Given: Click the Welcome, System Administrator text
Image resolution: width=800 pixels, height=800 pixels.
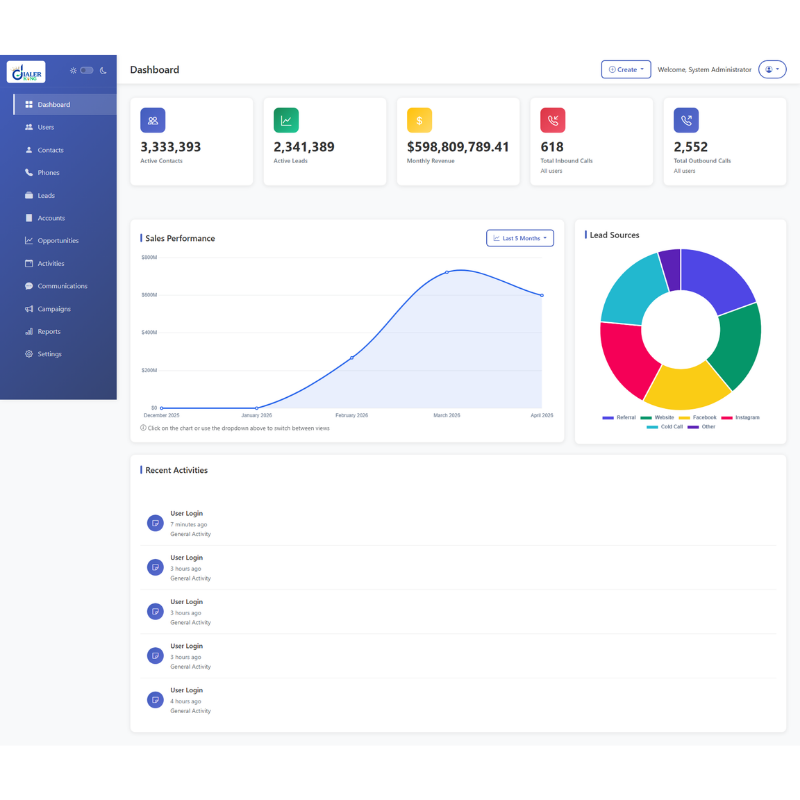Looking at the screenshot, I should (704, 69).
